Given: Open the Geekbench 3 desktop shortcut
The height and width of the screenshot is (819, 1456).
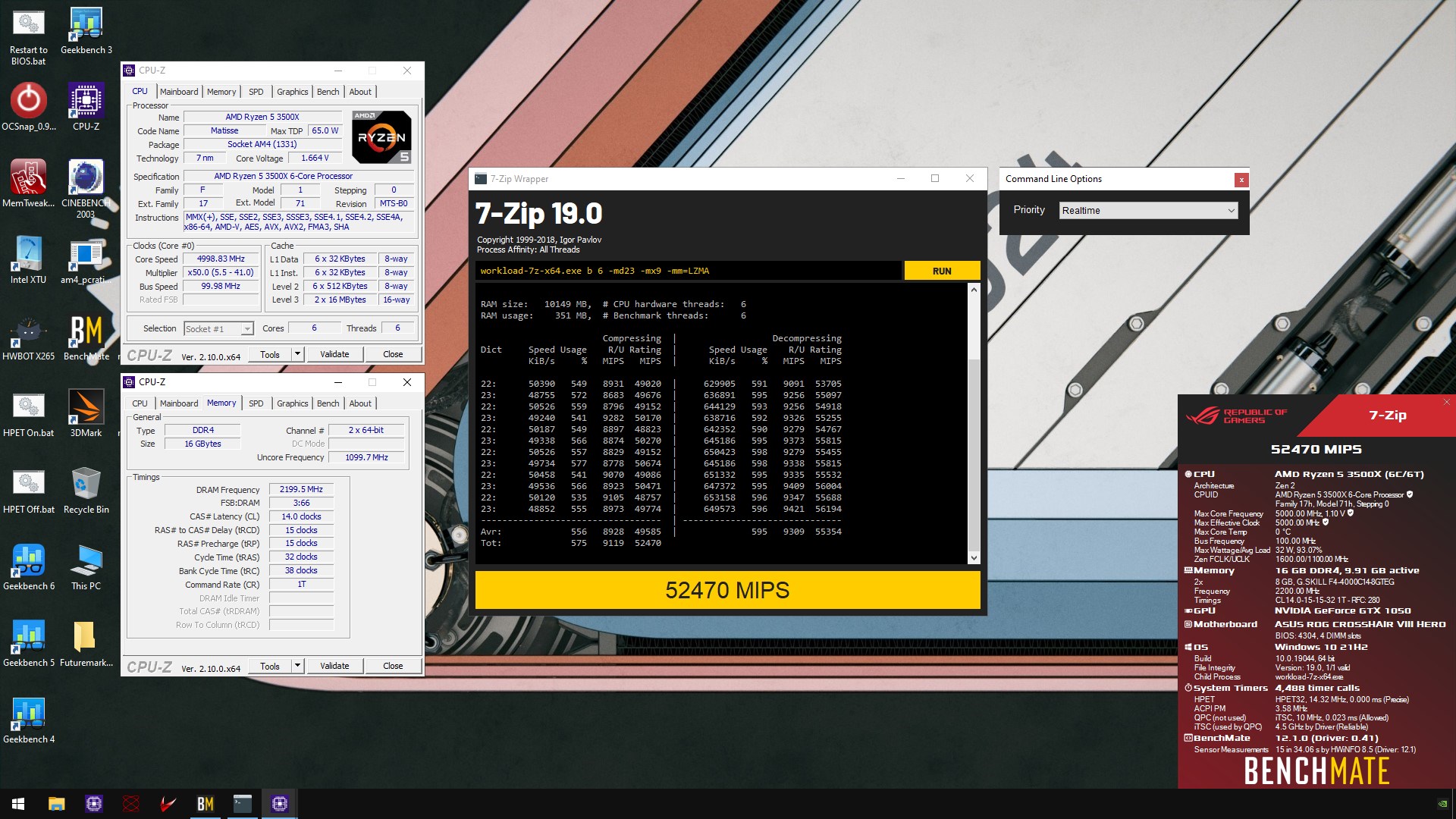Looking at the screenshot, I should coord(86,30).
